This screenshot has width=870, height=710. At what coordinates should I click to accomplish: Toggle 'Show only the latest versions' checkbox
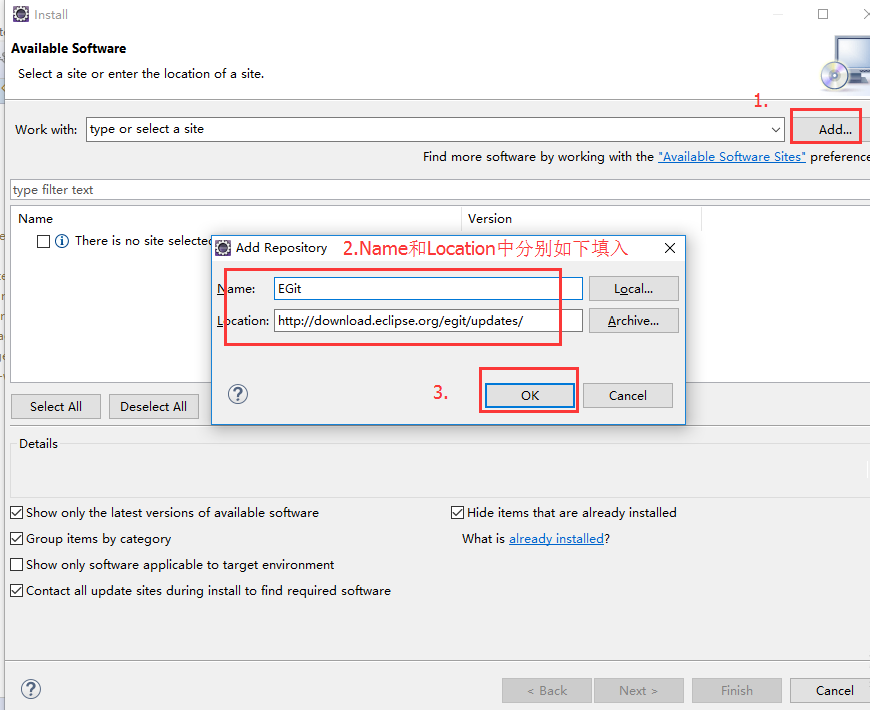17,513
